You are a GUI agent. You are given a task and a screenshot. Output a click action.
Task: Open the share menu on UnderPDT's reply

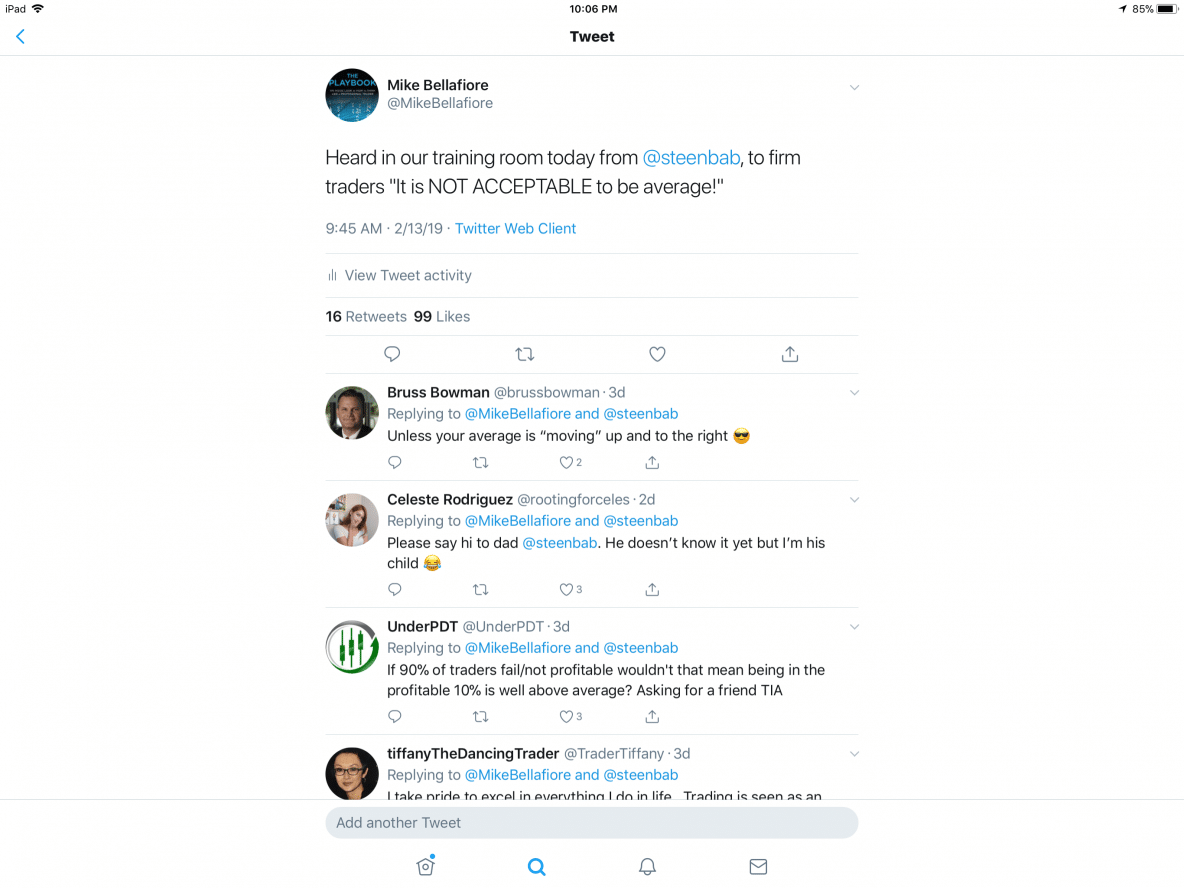[x=651, y=716]
